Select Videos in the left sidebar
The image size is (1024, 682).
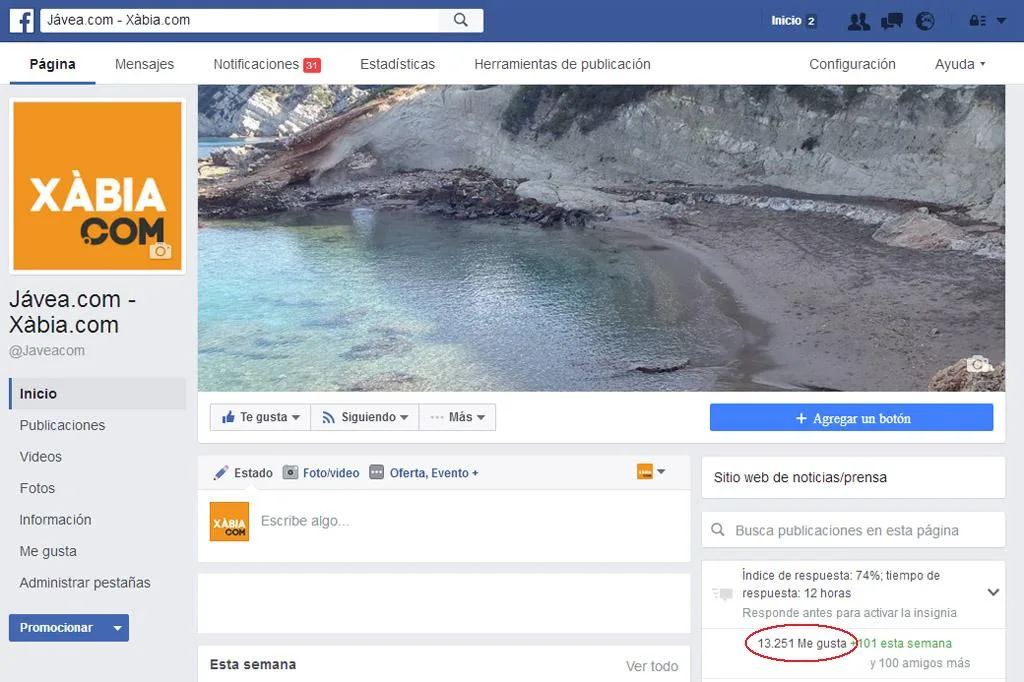click(40, 457)
